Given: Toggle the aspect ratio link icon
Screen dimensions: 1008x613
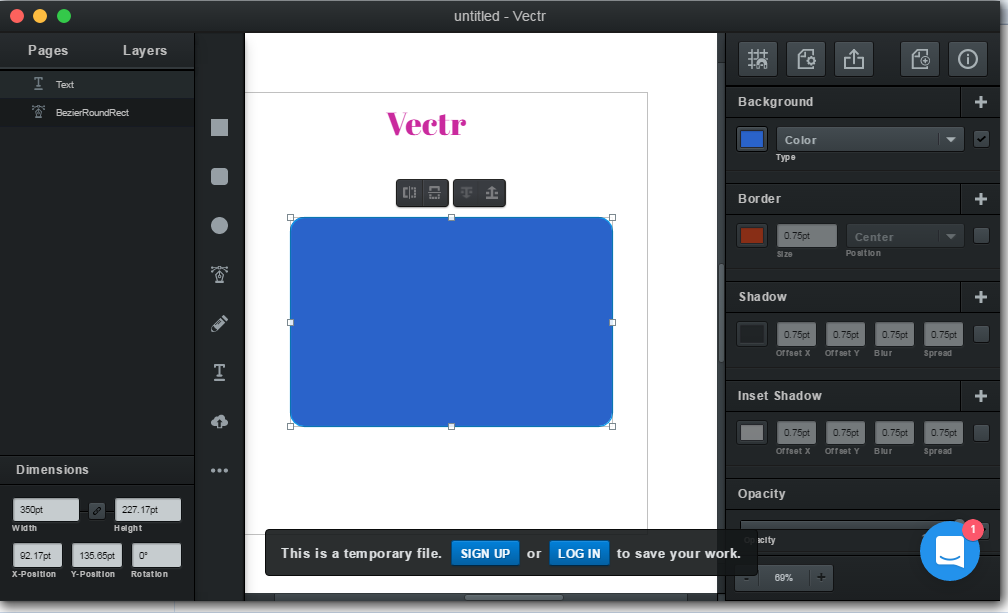Looking at the screenshot, I should click(x=97, y=511).
